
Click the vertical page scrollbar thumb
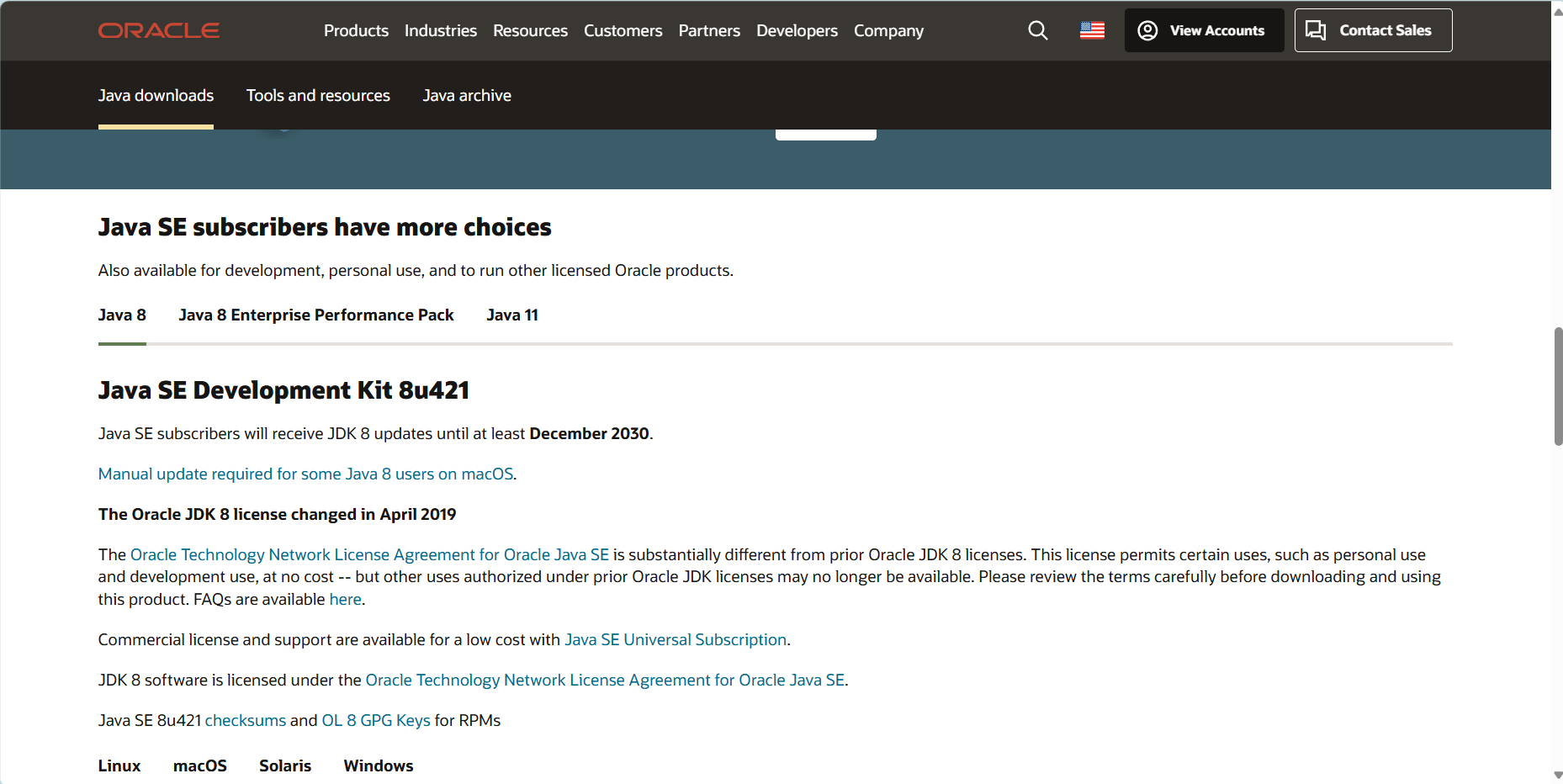pyautogui.click(x=1558, y=387)
